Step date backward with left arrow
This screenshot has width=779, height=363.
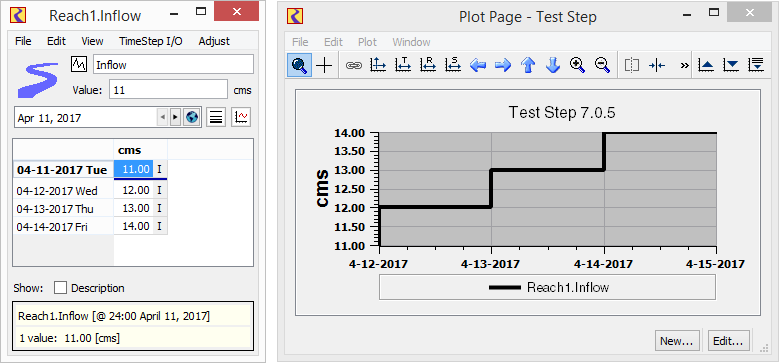[x=162, y=118]
